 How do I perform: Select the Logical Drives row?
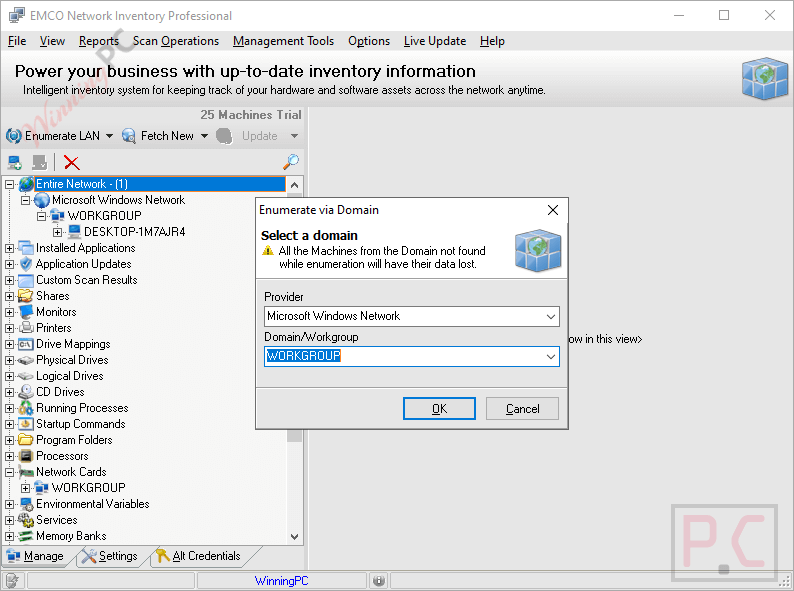tap(69, 376)
